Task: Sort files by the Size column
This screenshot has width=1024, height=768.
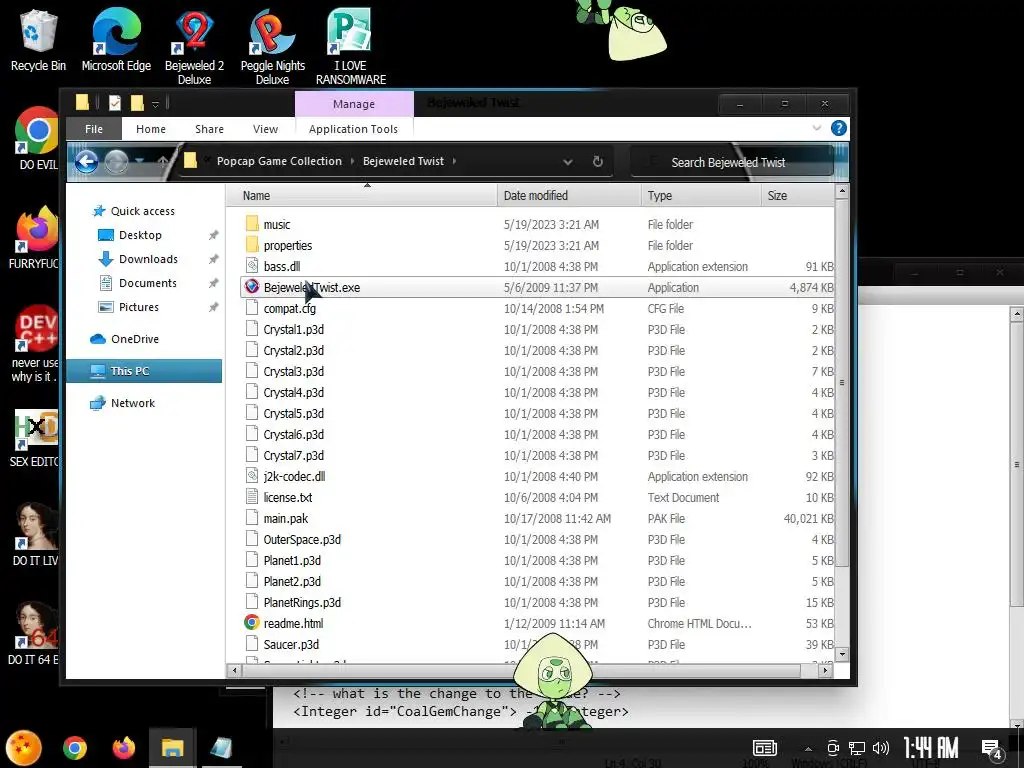Action: pos(797,195)
